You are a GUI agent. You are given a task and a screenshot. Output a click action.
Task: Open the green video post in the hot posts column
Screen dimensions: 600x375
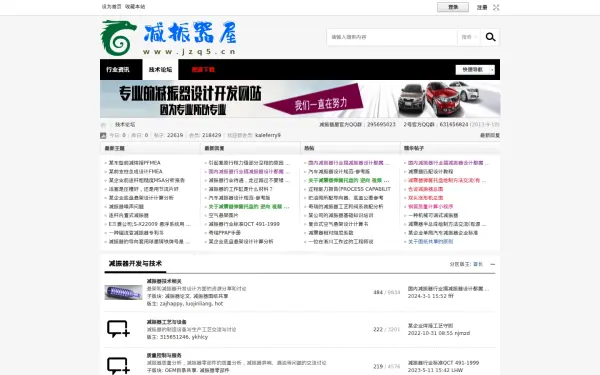[x=349, y=180]
